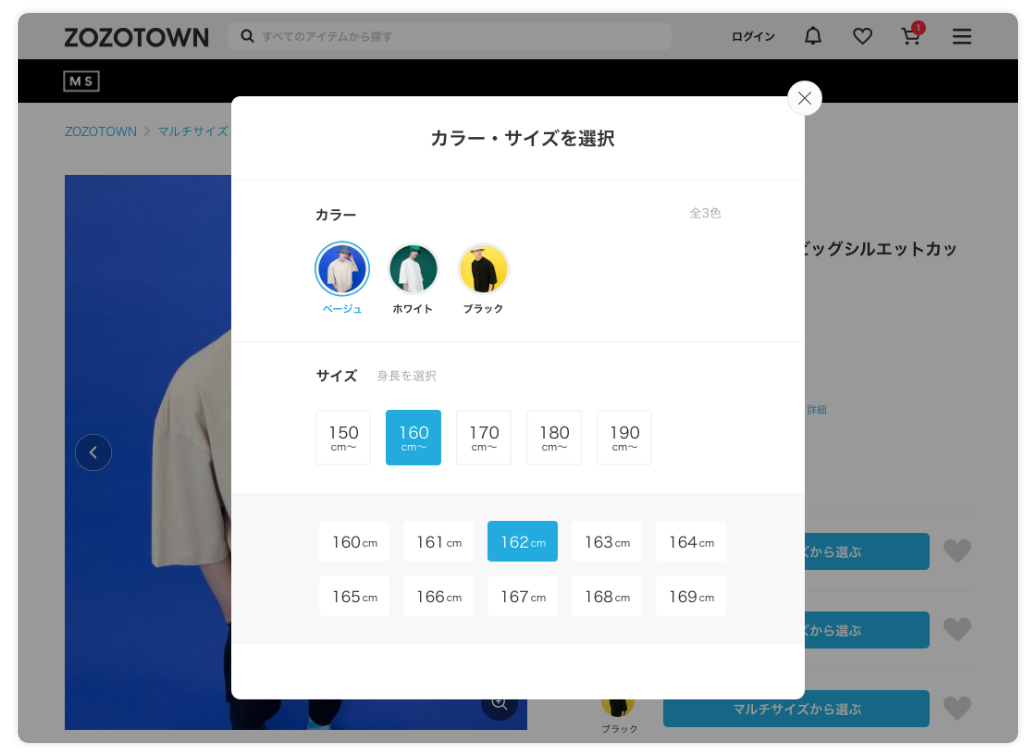Favorite the ブラック variant with heart icon
Viewport: 1036px width, 756px height.
click(x=957, y=708)
